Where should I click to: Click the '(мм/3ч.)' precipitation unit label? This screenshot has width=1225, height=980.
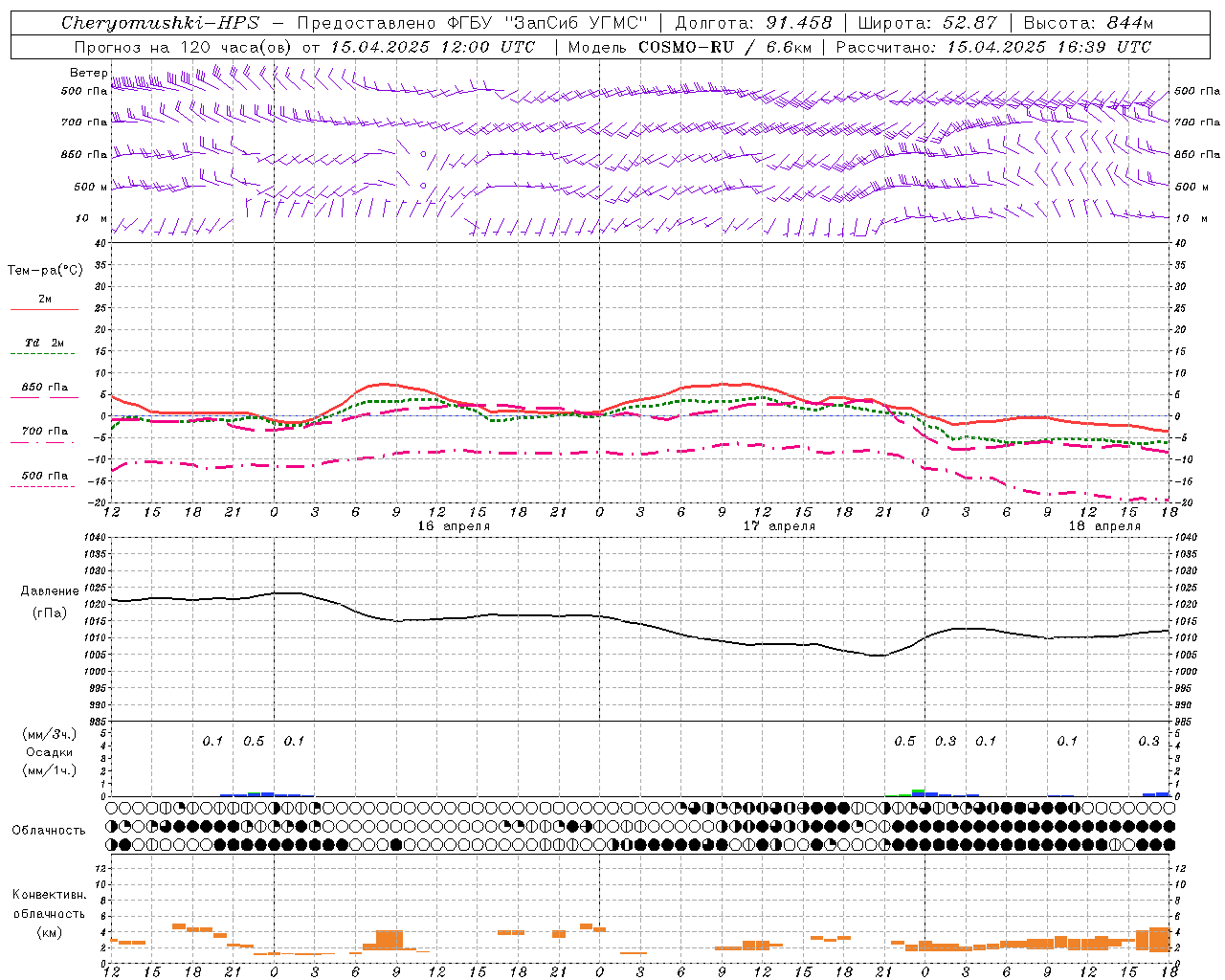(x=49, y=734)
